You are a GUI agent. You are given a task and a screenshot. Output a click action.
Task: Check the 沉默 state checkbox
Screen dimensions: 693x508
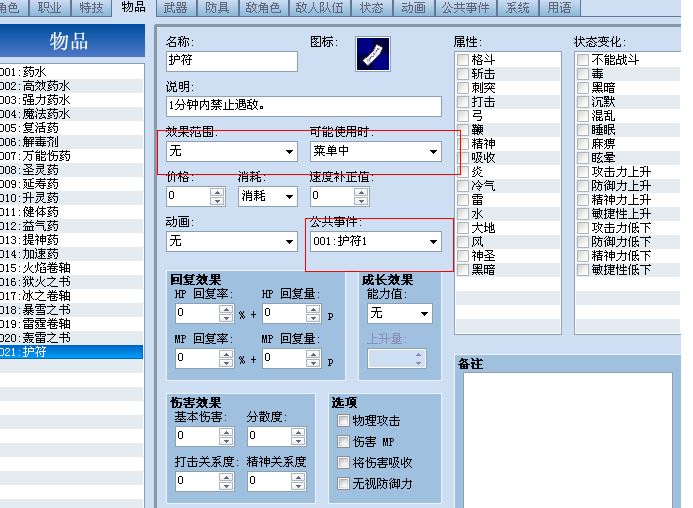tap(583, 102)
